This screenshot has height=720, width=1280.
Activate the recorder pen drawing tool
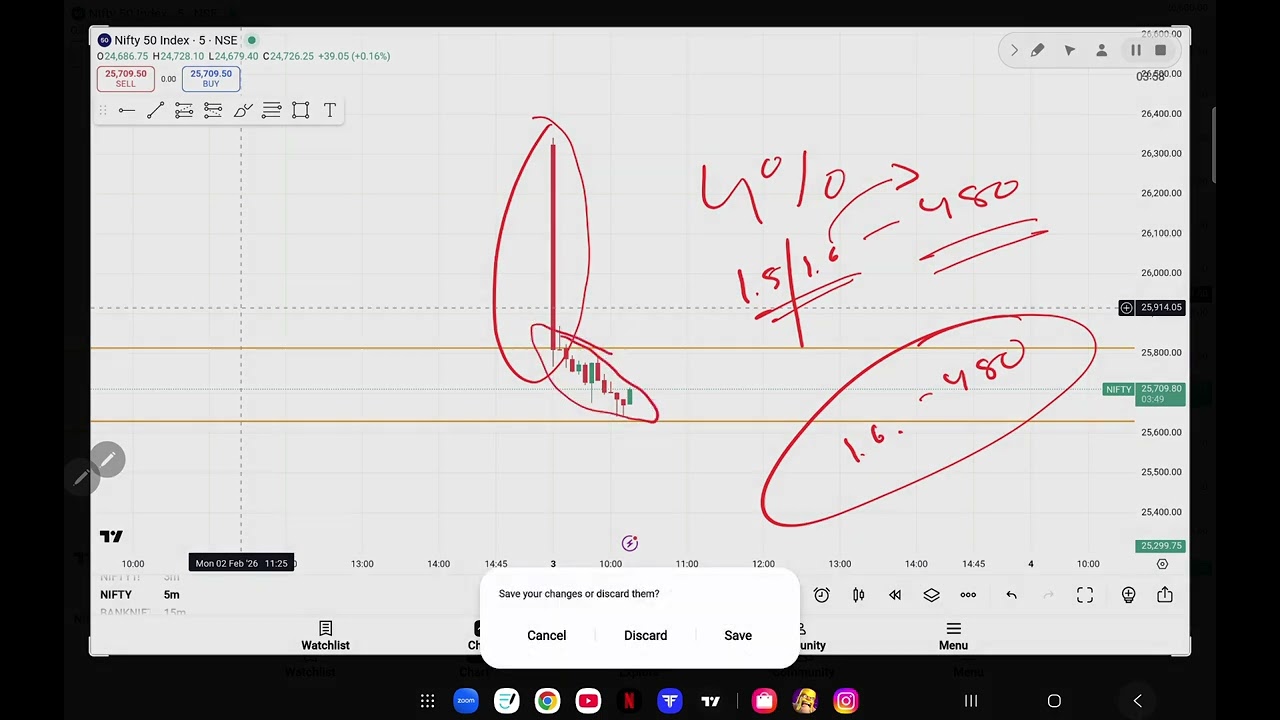pos(1038,50)
